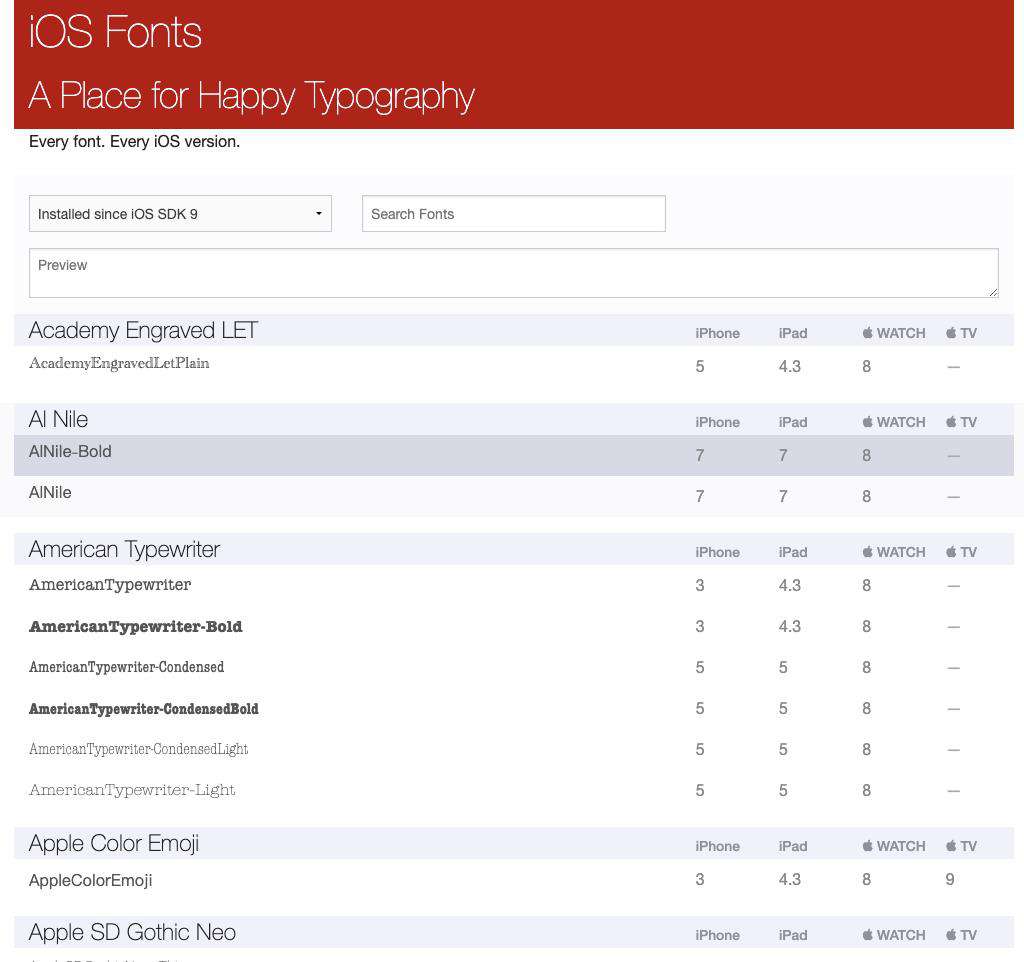
Task: Click iPad column label in Academy Engraved LET header
Action: [x=793, y=333]
